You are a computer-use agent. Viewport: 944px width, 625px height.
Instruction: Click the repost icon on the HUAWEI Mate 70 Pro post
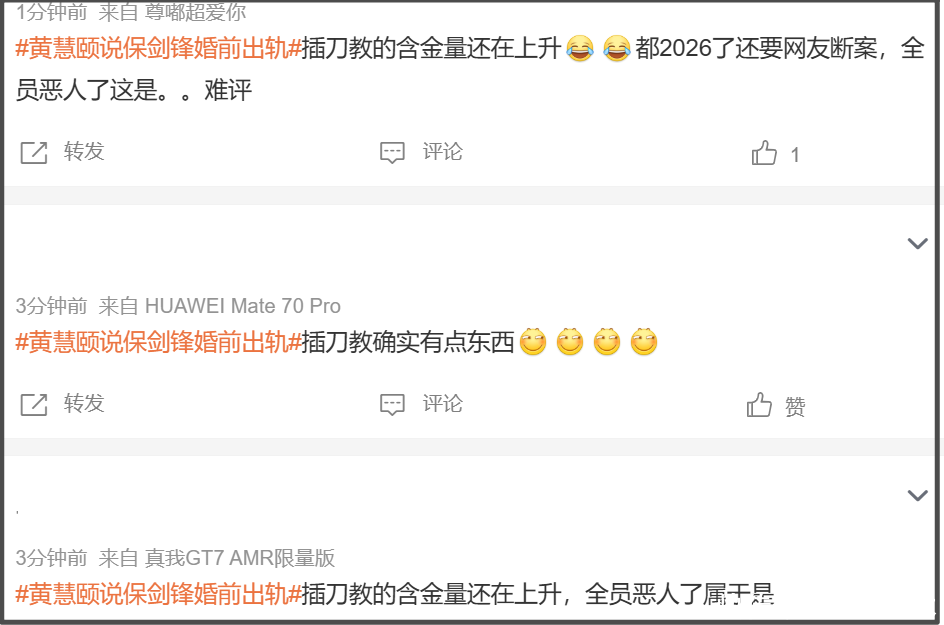(x=34, y=405)
